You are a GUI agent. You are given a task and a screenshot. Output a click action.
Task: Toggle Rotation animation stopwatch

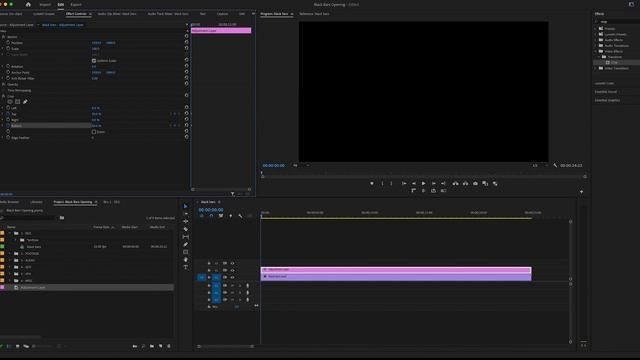tap(8, 66)
